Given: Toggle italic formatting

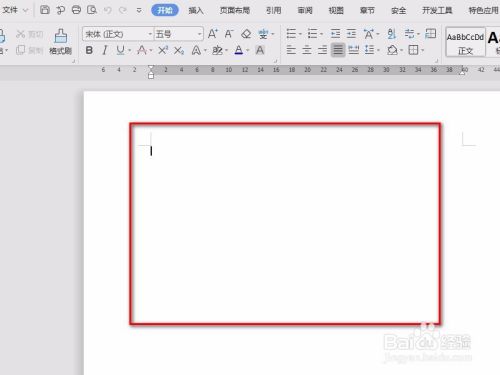Looking at the screenshot, I should [105, 50].
